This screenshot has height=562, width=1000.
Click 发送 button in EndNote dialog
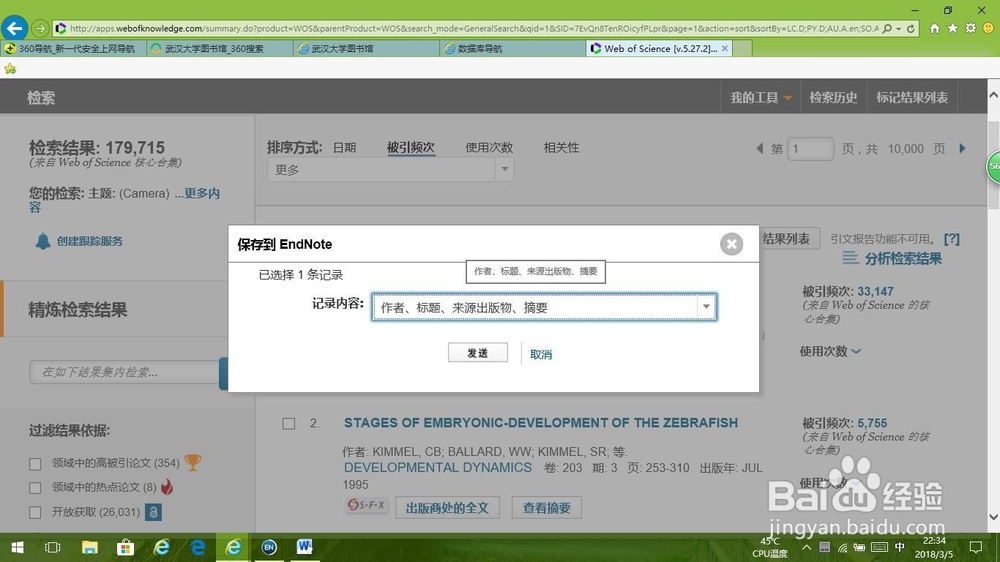[x=478, y=353]
